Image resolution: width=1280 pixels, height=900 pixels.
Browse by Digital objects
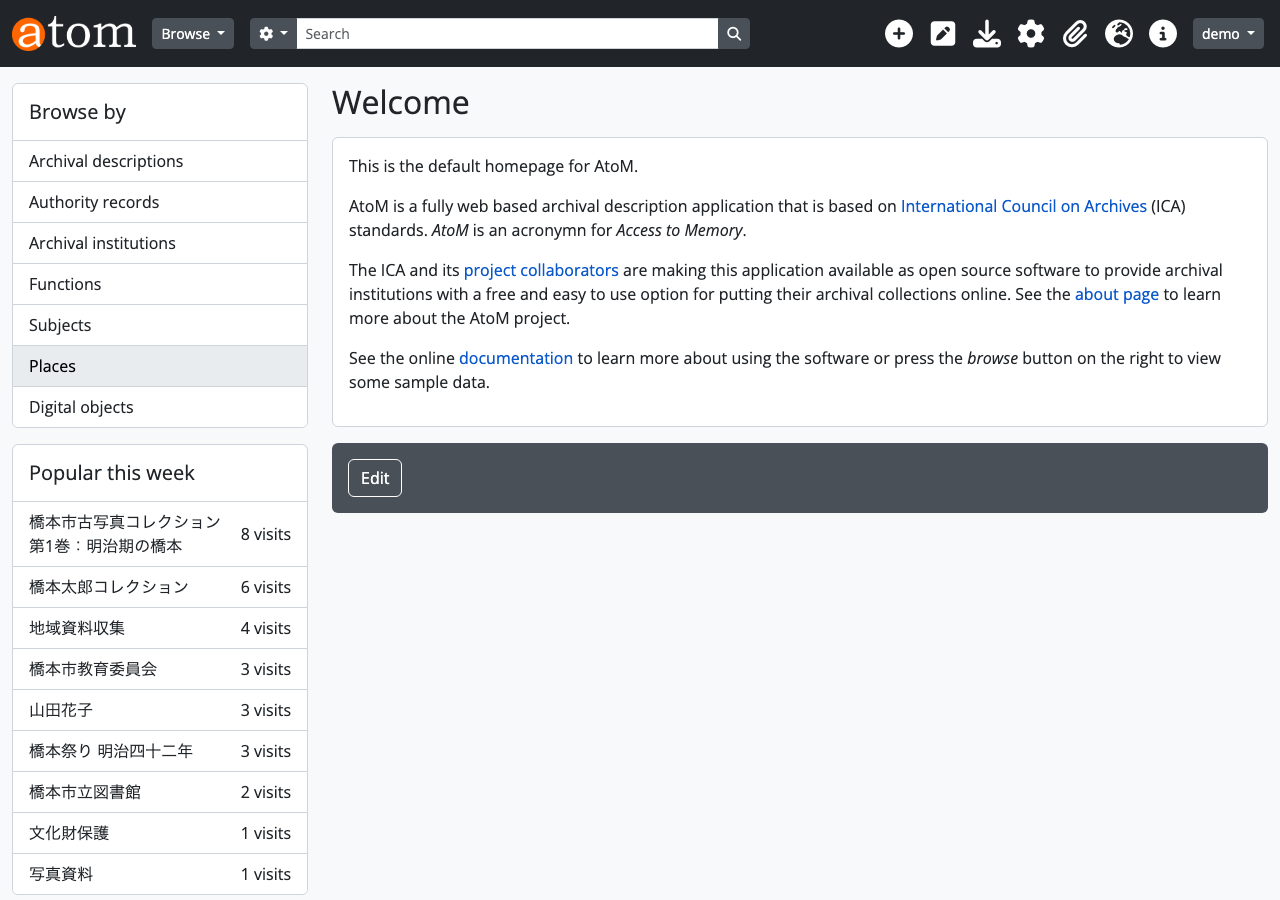[x=160, y=407]
